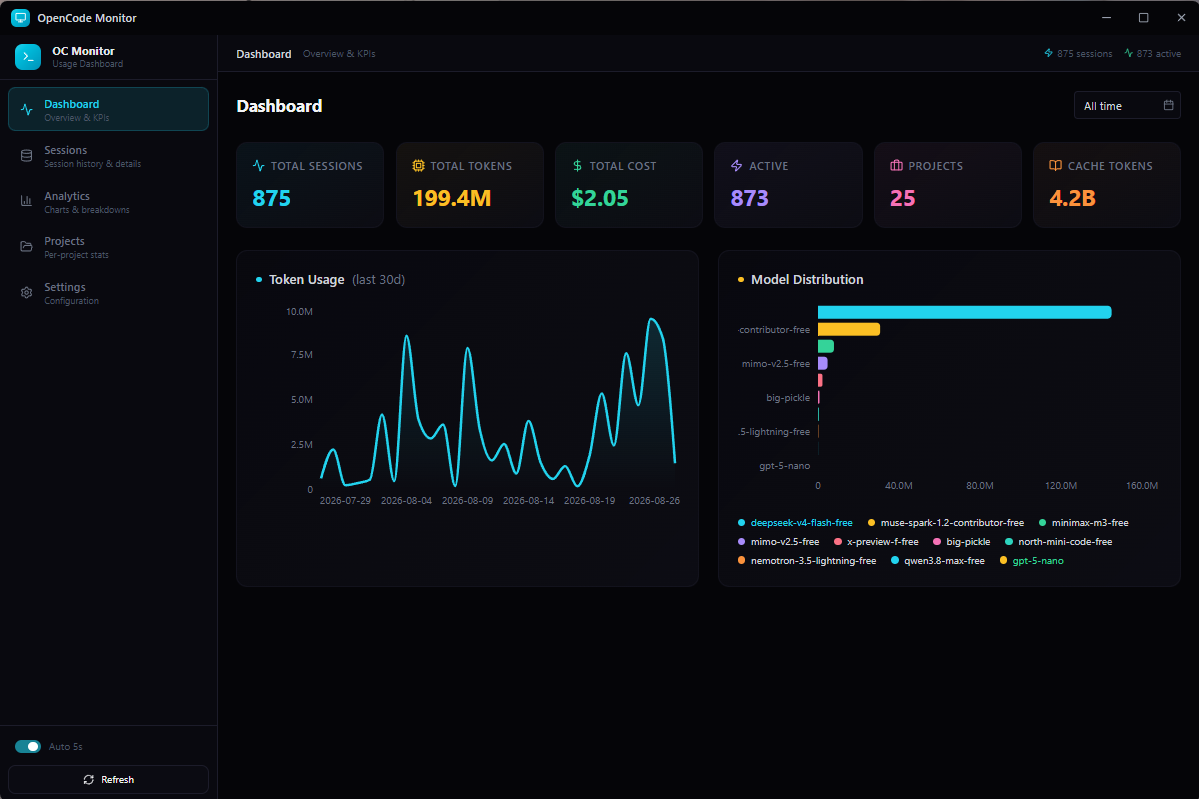Viewport: 1199px width, 799px height.
Task: Open Settings configuration page
Action: [109, 293]
